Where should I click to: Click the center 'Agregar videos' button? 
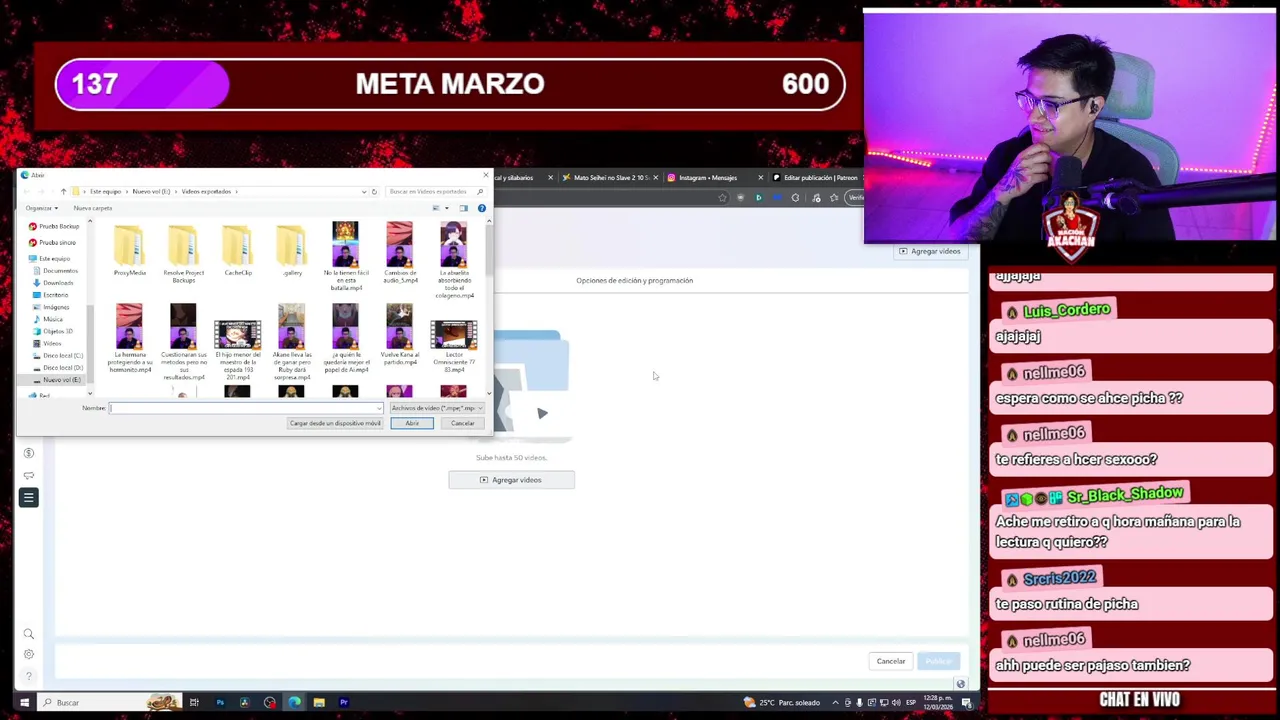(x=511, y=480)
